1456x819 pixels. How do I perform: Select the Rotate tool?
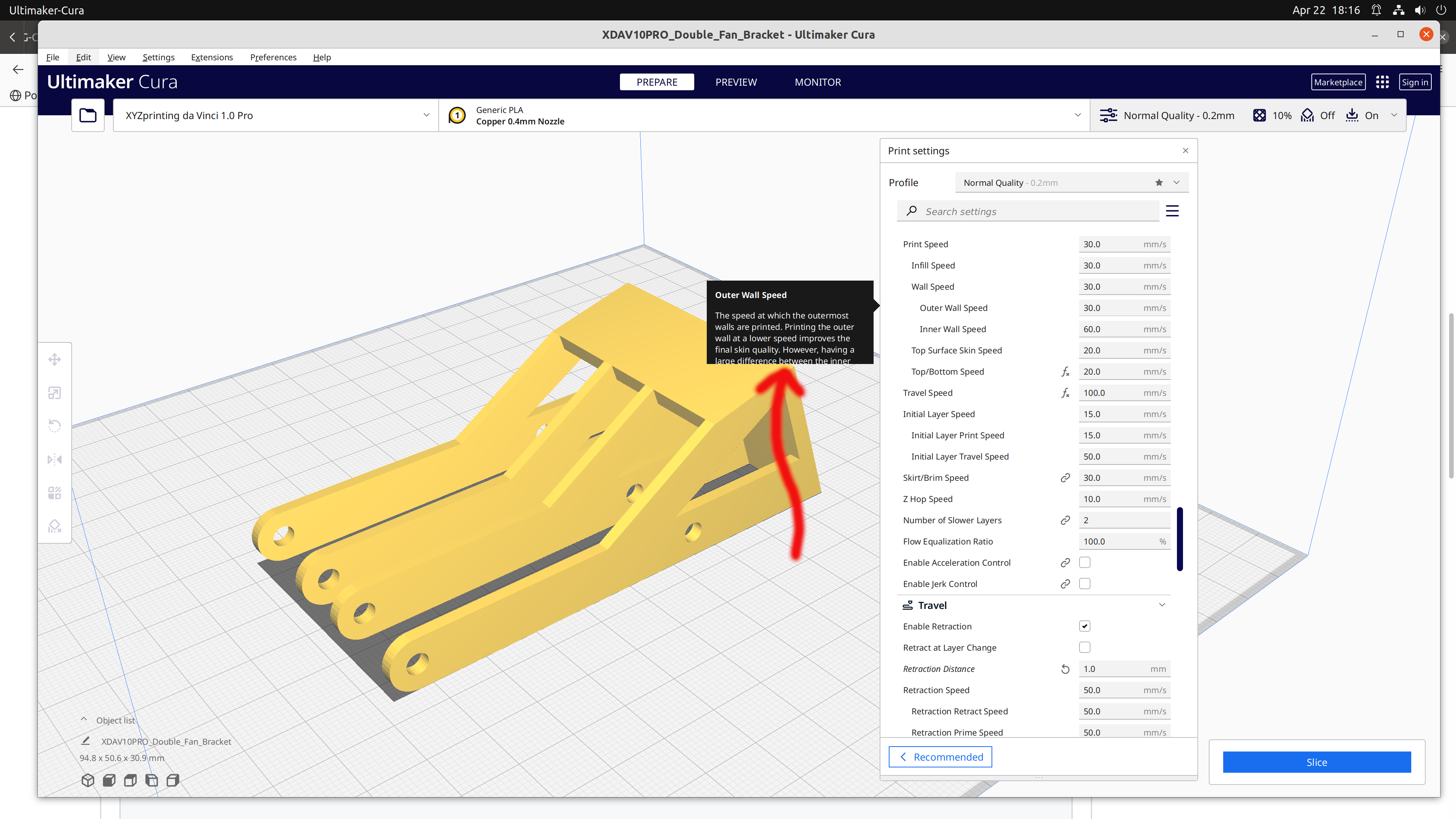coord(54,425)
